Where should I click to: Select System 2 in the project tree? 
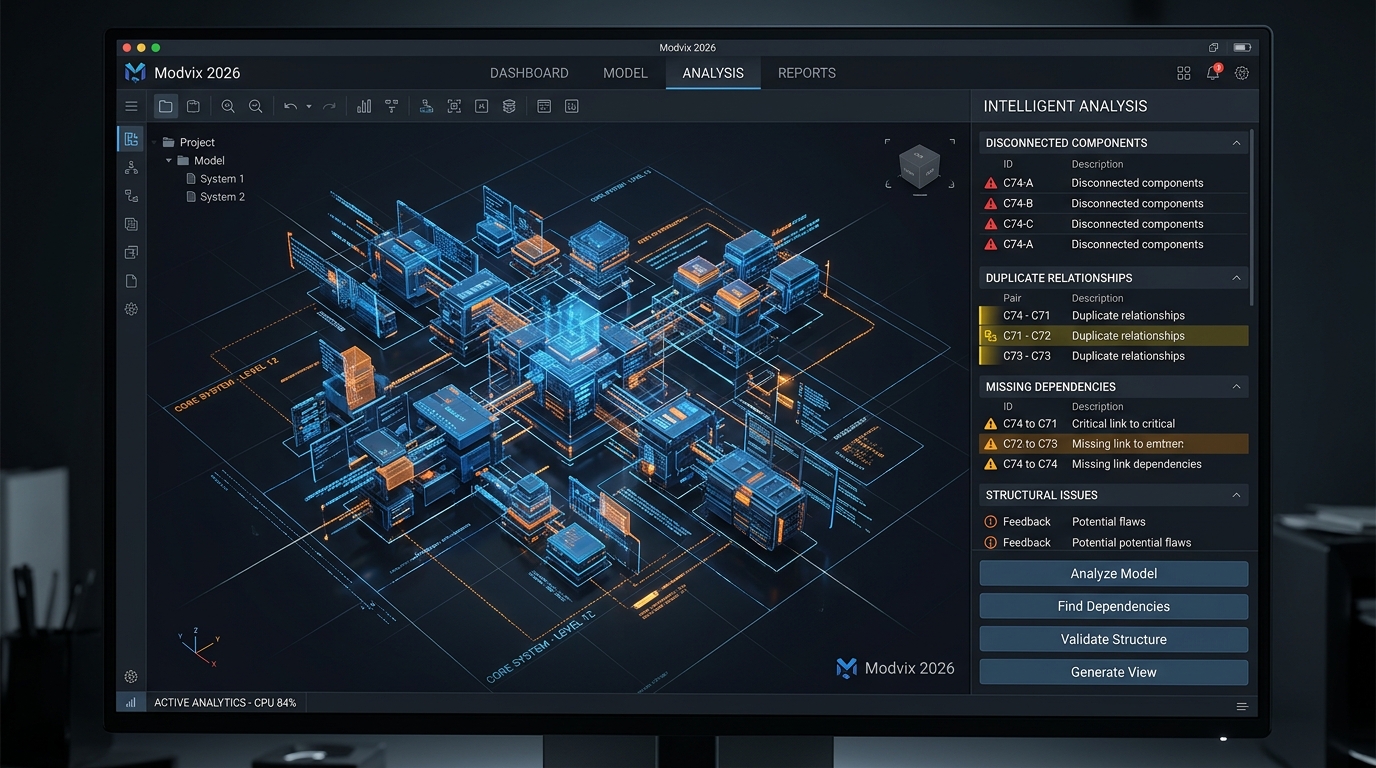pos(215,197)
